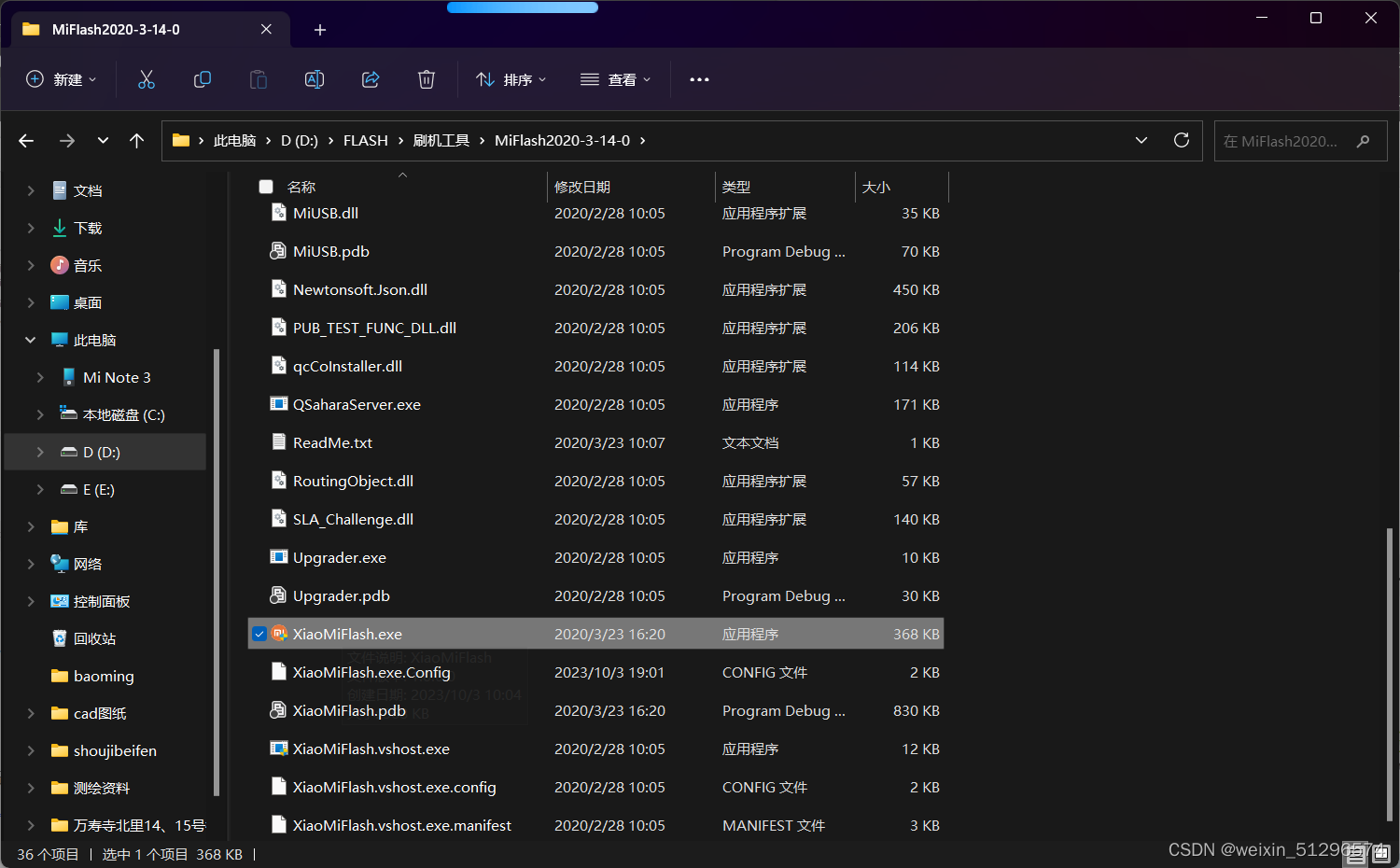Go back with the left arrow
Viewport: 1400px width, 868px height.
click(26, 141)
